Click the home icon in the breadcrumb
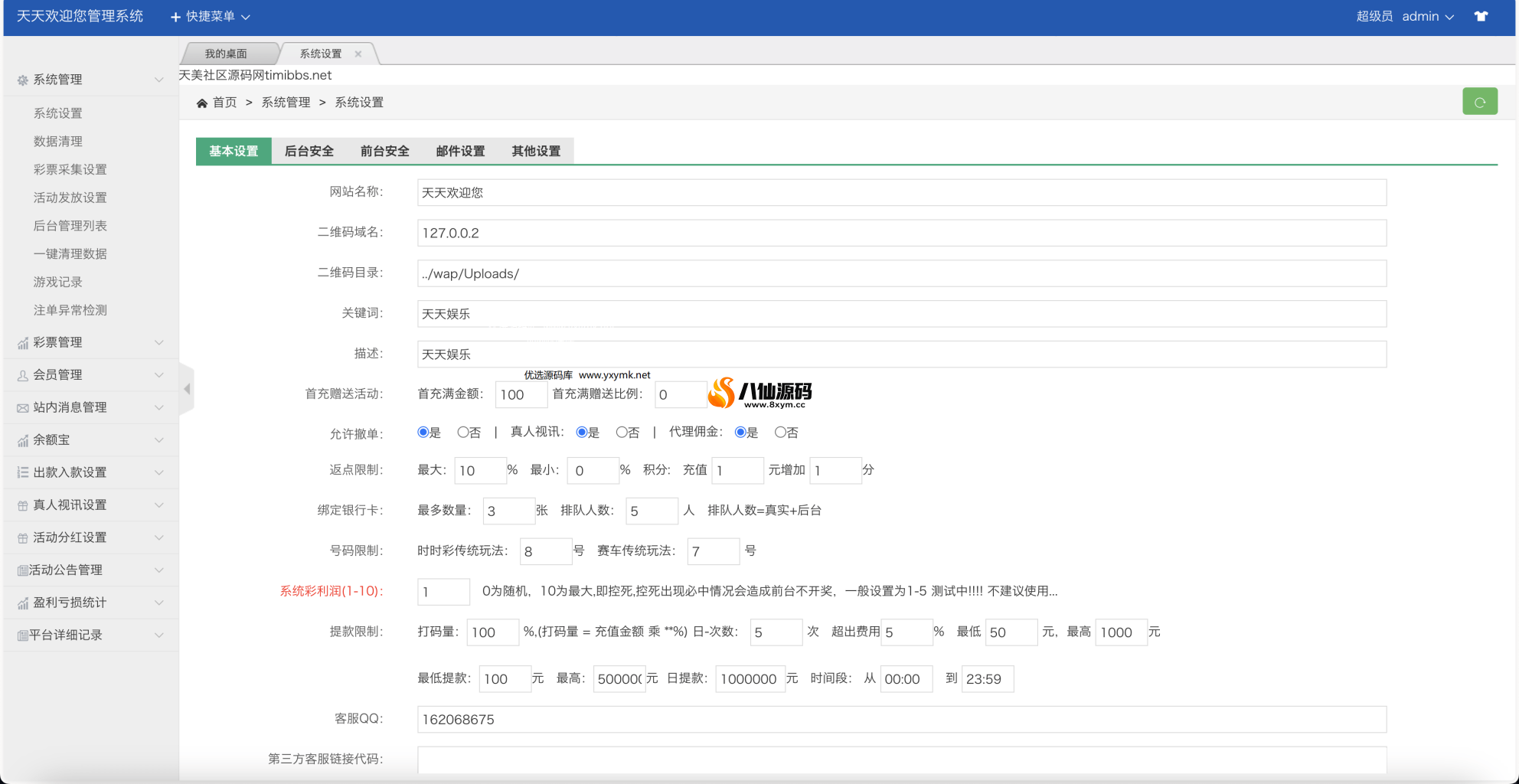Image resolution: width=1519 pixels, height=784 pixels. [201, 102]
